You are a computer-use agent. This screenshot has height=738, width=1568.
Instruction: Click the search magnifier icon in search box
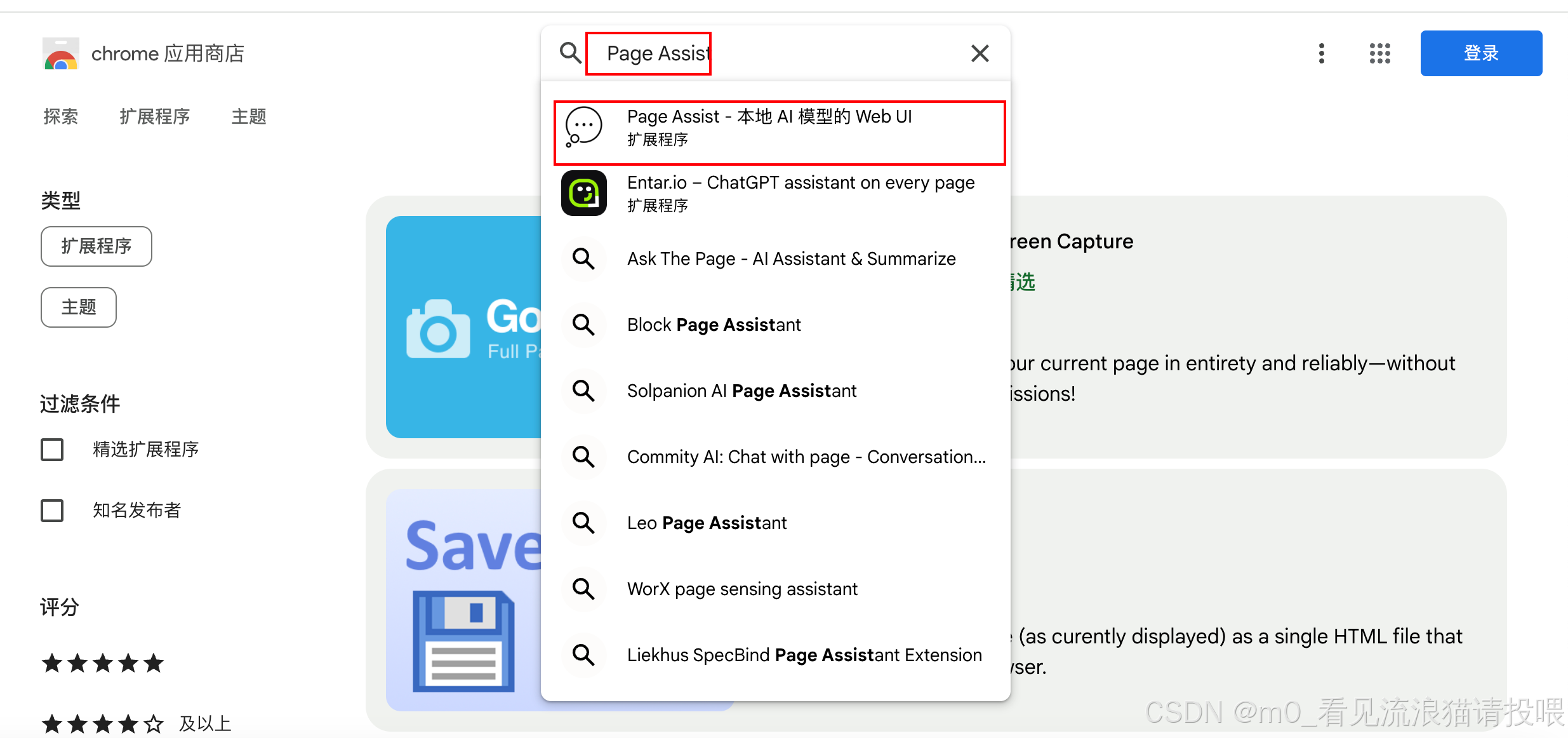570,53
